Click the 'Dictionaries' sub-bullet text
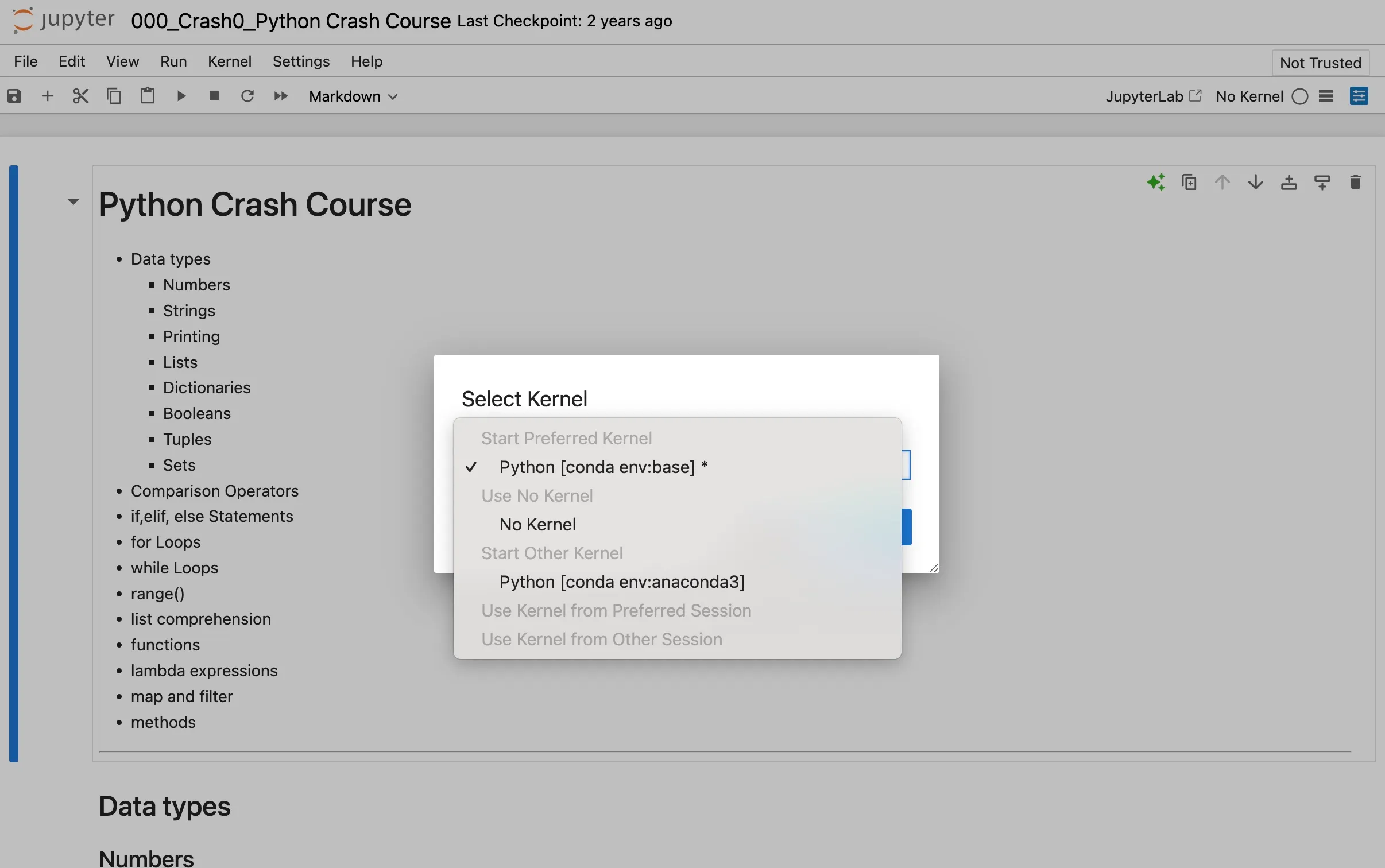The height and width of the screenshot is (868, 1385). 207,387
